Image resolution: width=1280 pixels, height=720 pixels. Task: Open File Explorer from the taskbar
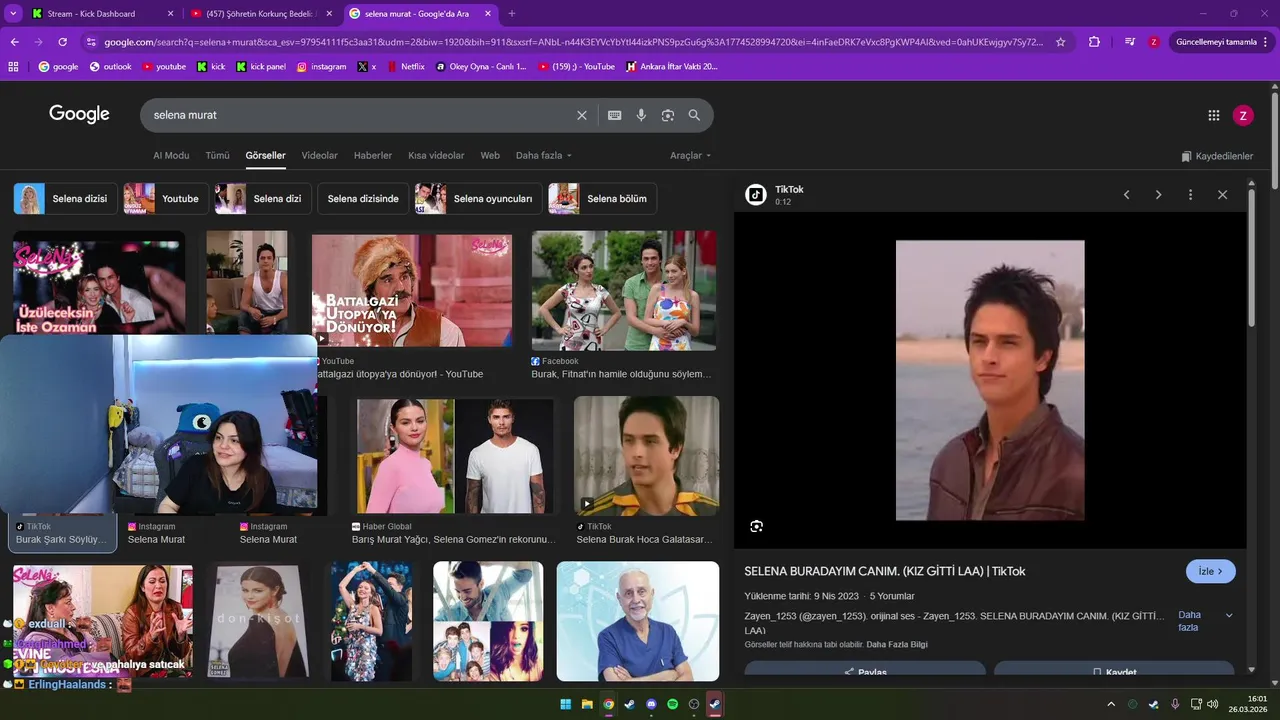[x=587, y=704]
